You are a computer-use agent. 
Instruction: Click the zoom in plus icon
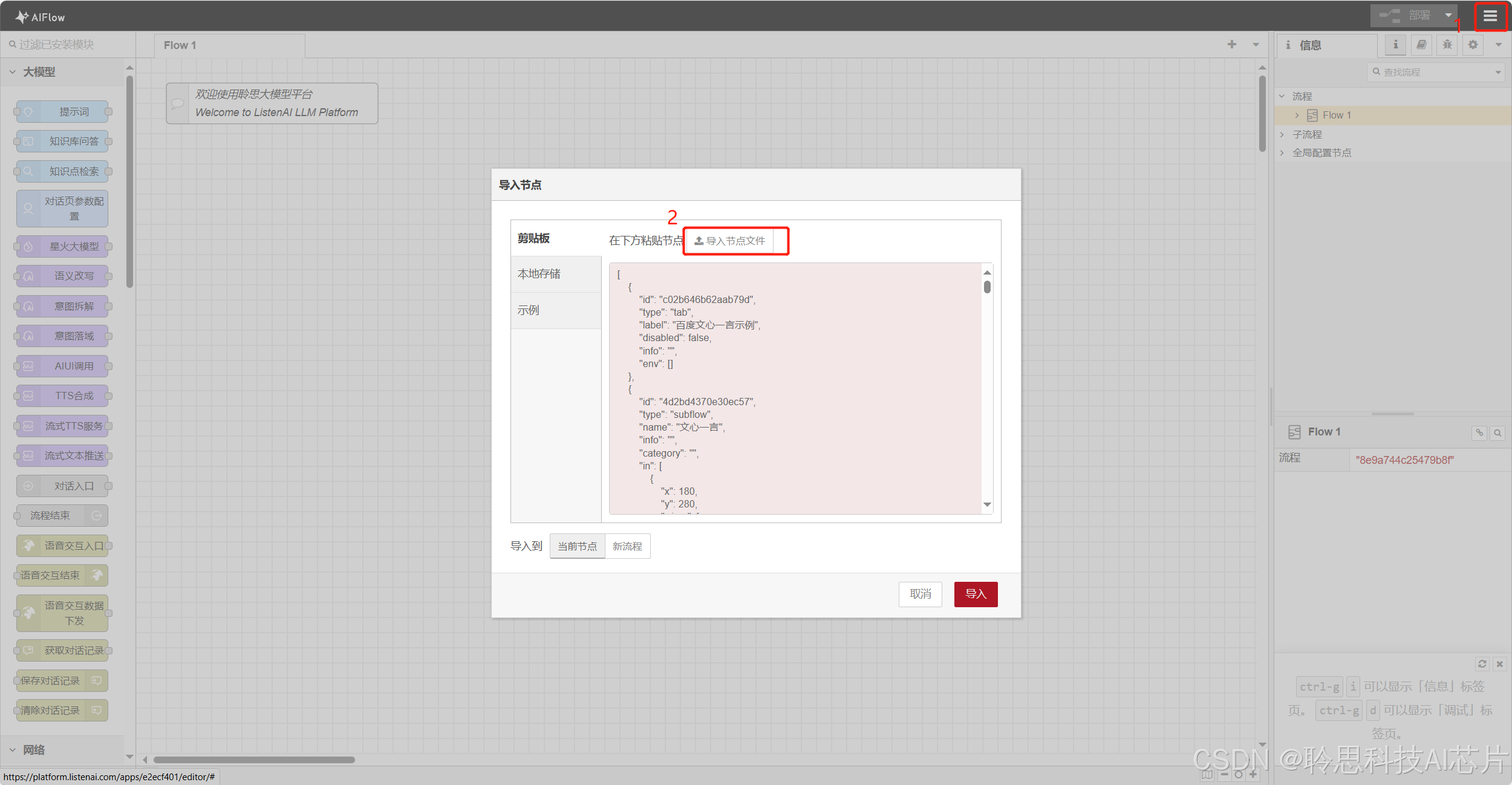click(x=1253, y=775)
